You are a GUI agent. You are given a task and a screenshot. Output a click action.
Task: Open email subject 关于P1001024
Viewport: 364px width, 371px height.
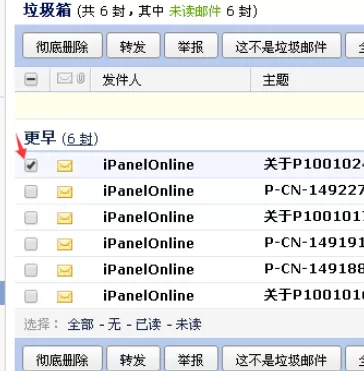[314, 164]
